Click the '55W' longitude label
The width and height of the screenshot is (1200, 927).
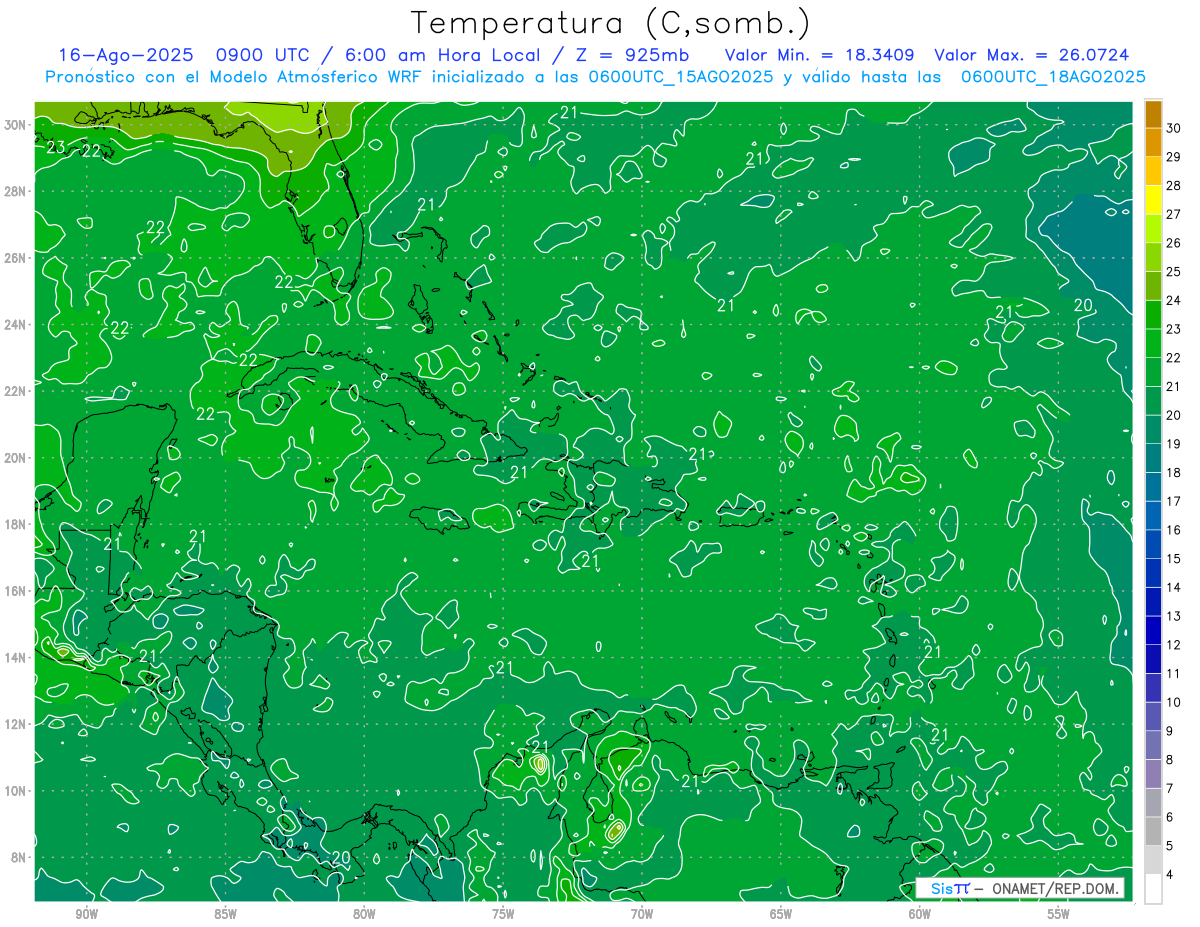pos(1059,914)
